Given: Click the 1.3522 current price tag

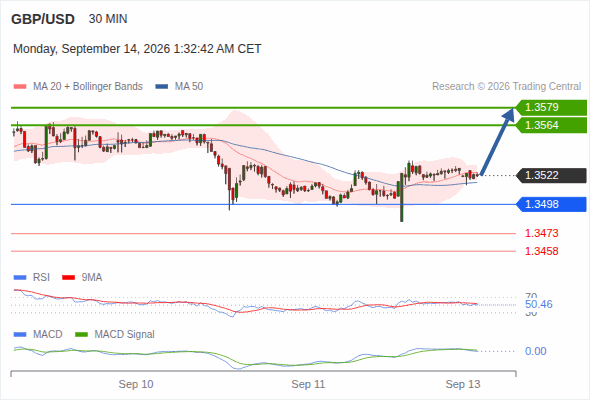Looking at the screenshot, I should 551,175.
